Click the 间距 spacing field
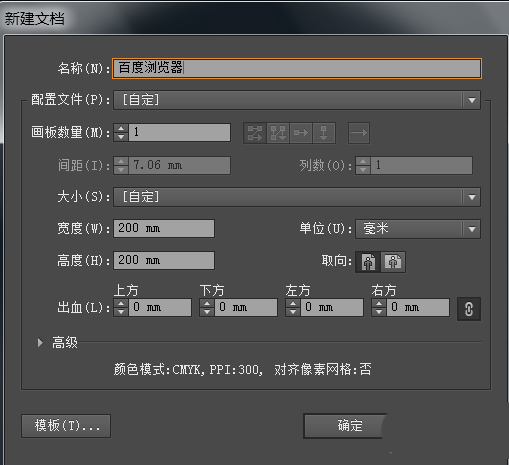The height and width of the screenshot is (465, 509). tap(179, 165)
